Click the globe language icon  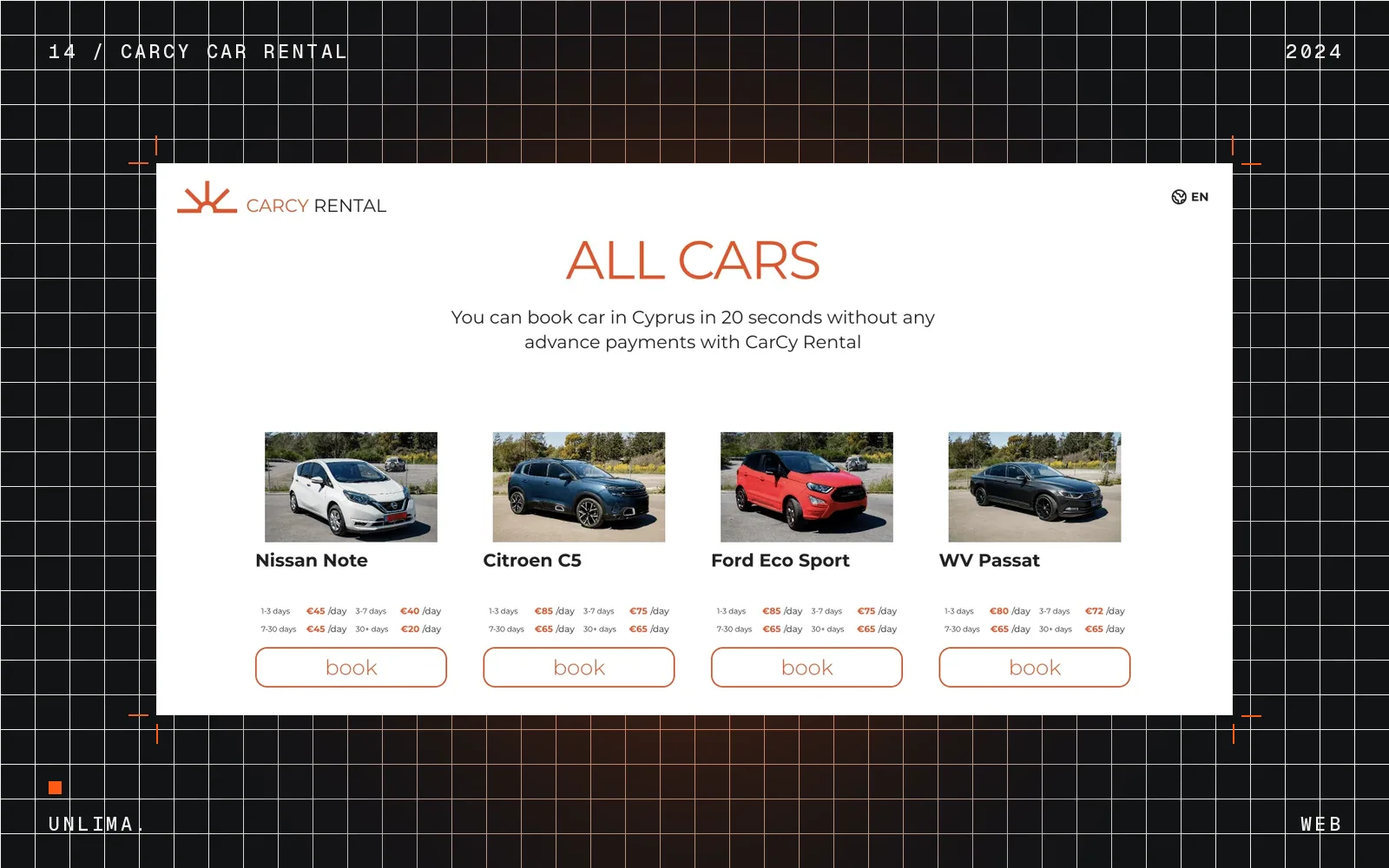point(1179,197)
